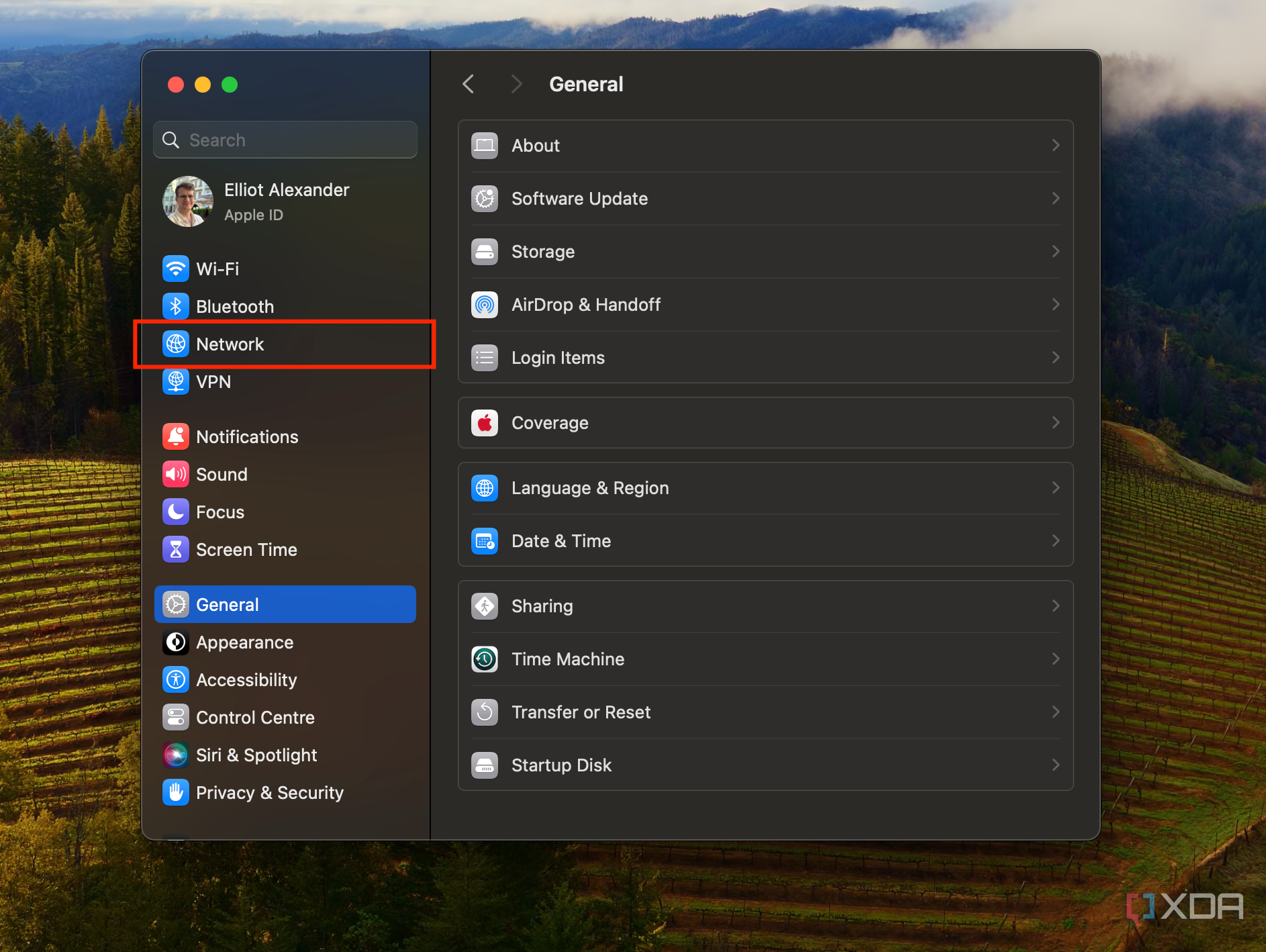Click the Network globe icon

click(176, 344)
